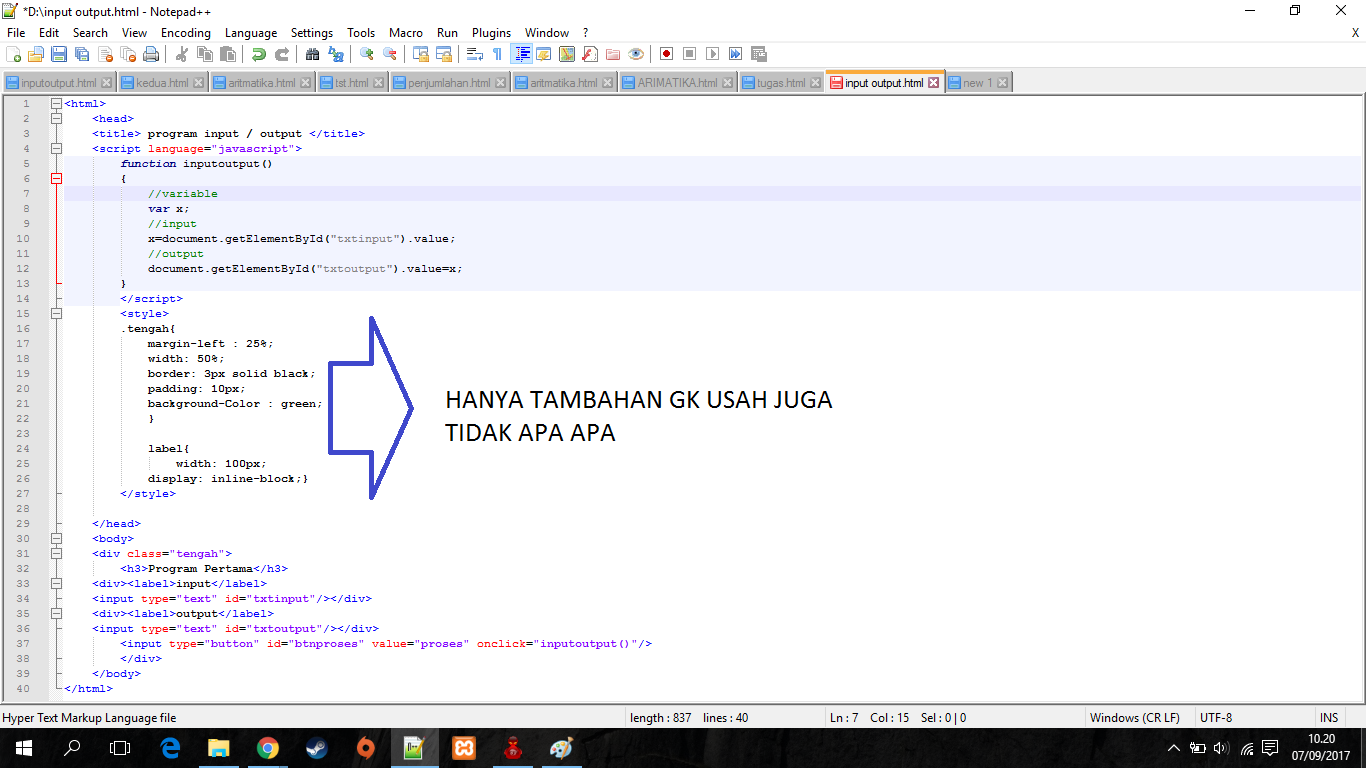
Task: Toggle Synchronize Horizontal Scrolling
Action: pyautogui.click(x=444, y=54)
